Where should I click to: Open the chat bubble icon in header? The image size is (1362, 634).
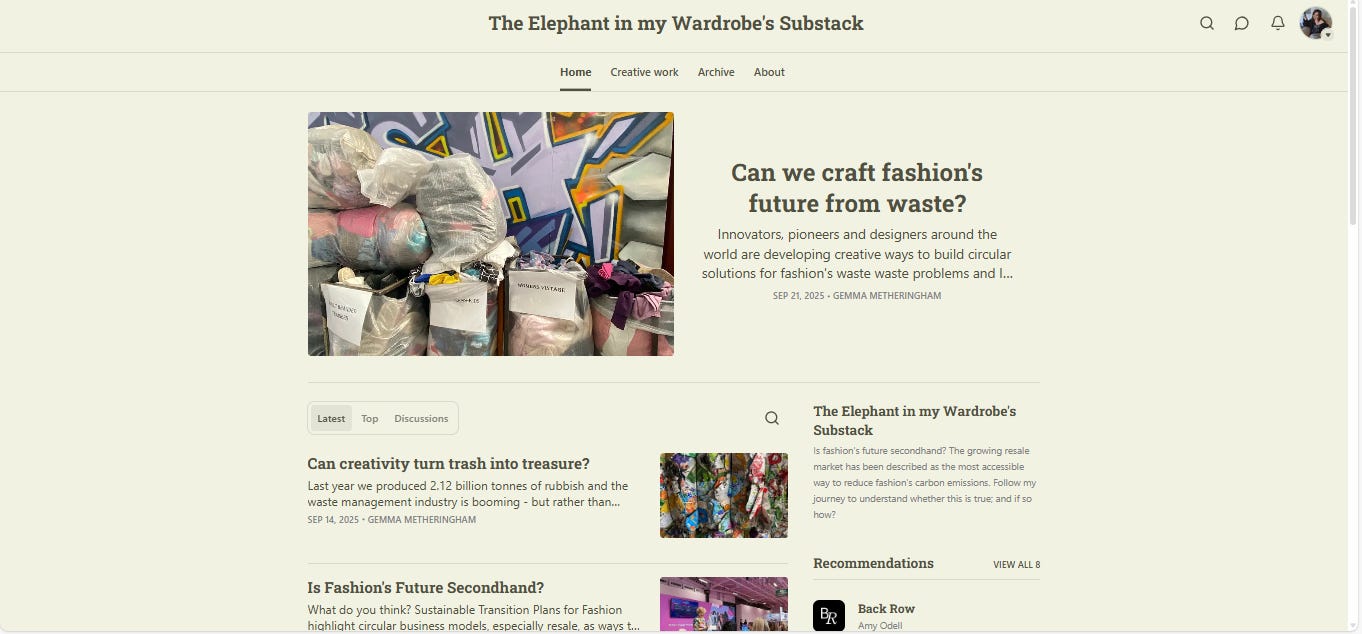pos(1242,23)
